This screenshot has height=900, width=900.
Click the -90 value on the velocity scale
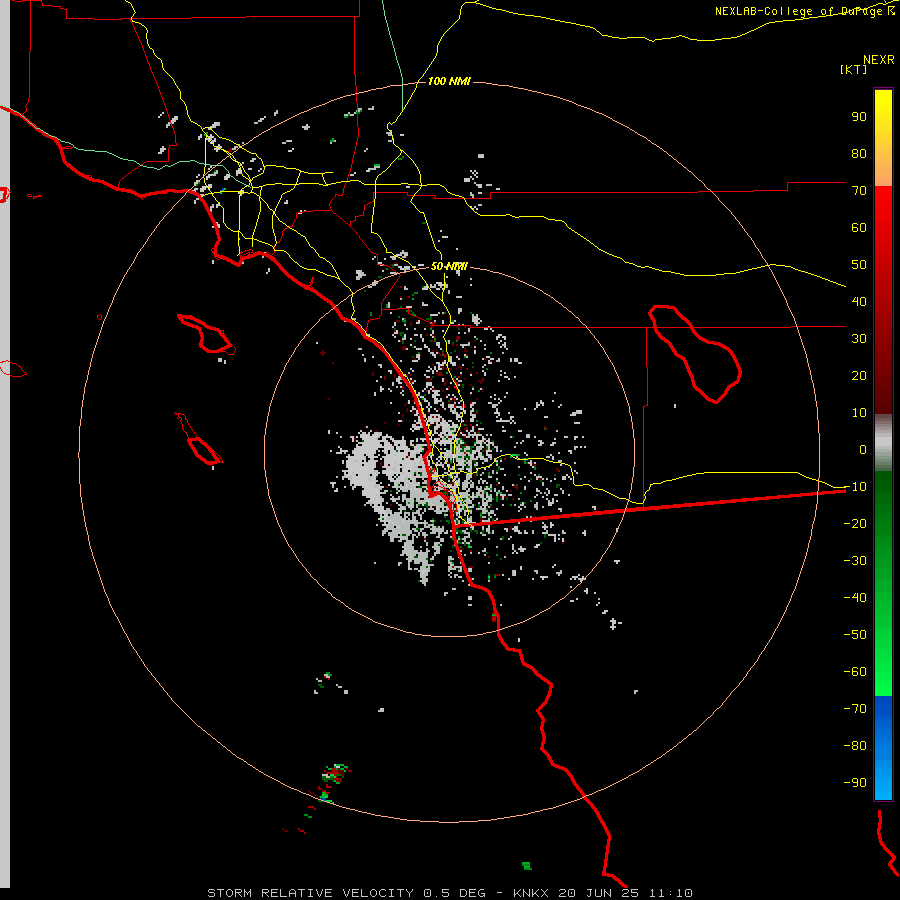pyautogui.click(x=855, y=782)
